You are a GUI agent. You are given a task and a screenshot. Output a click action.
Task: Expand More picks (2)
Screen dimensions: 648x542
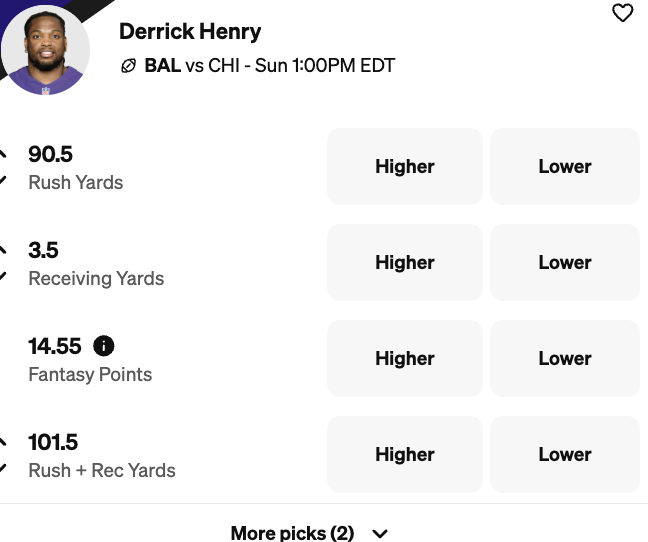[x=292, y=533]
